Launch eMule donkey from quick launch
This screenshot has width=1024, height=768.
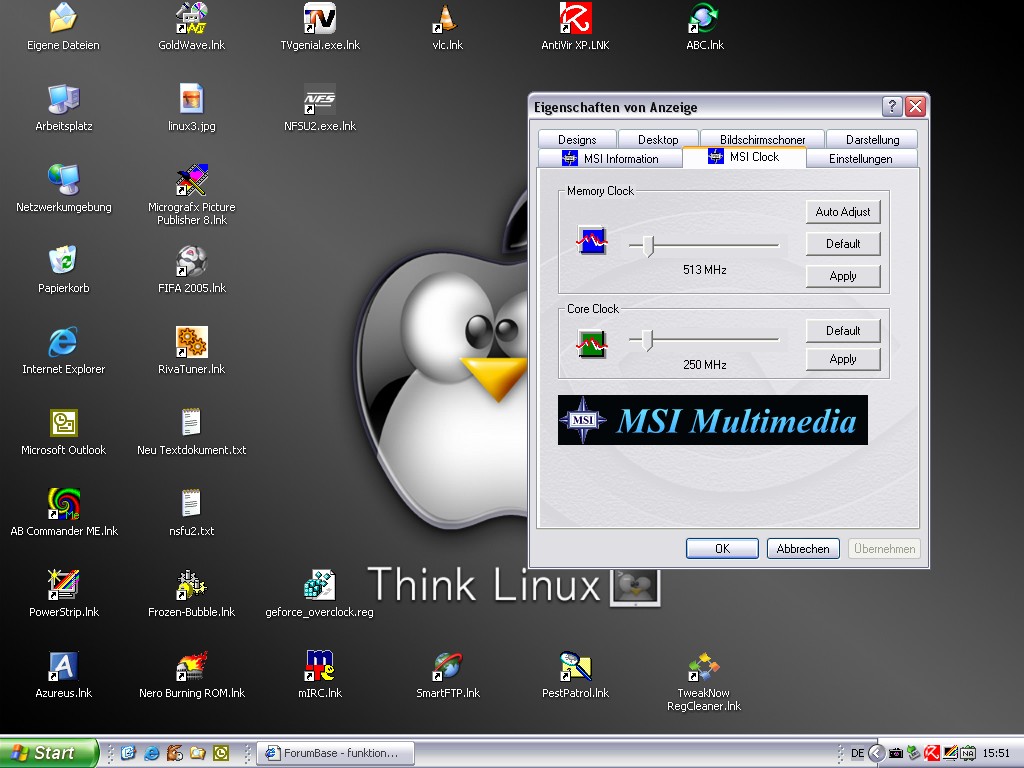pyautogui.click(x=174, y=753)
